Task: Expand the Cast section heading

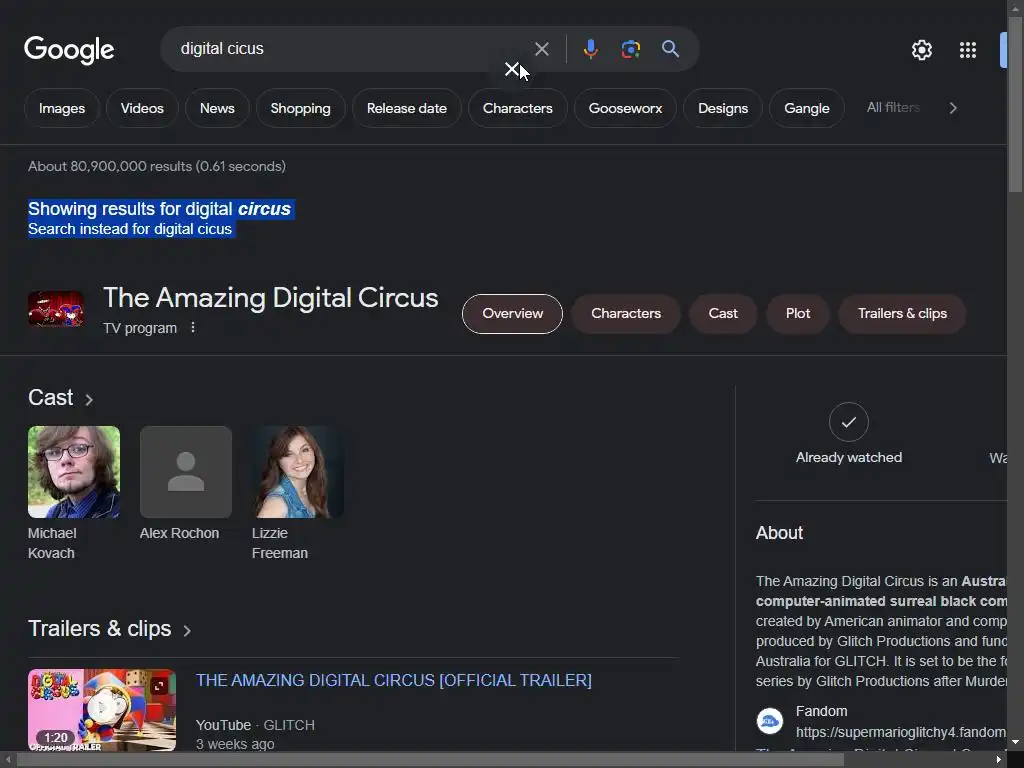Action: [61, 398]
